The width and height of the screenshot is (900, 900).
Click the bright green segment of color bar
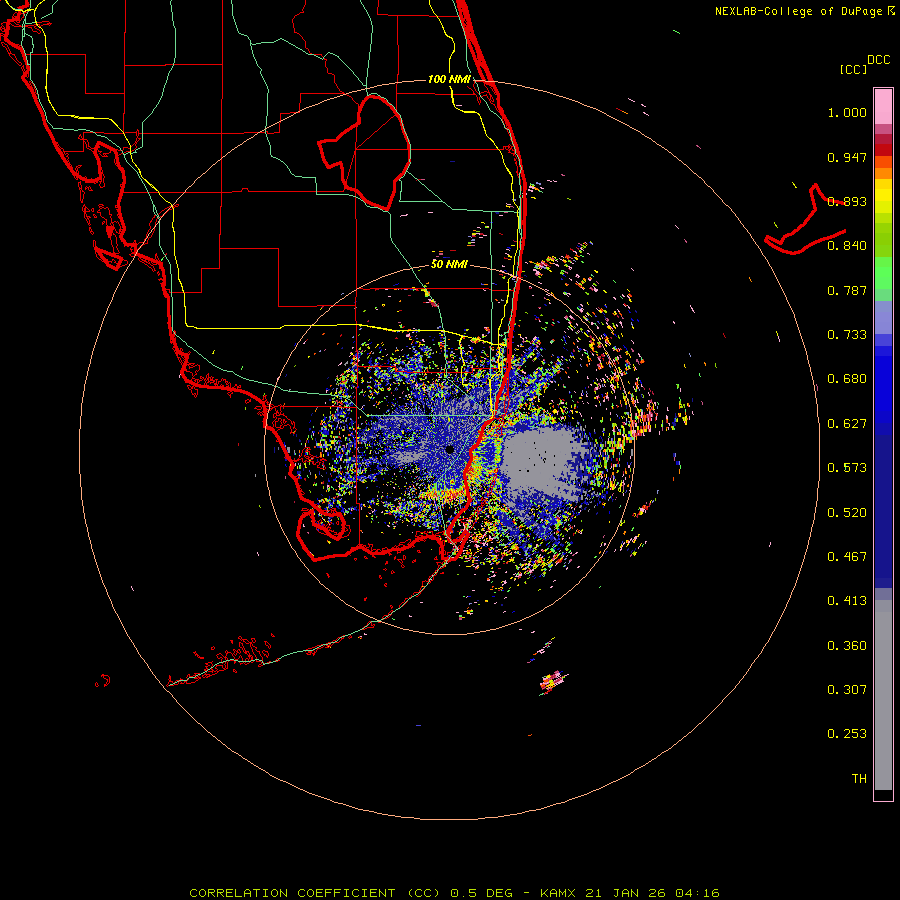click(883, 273)
